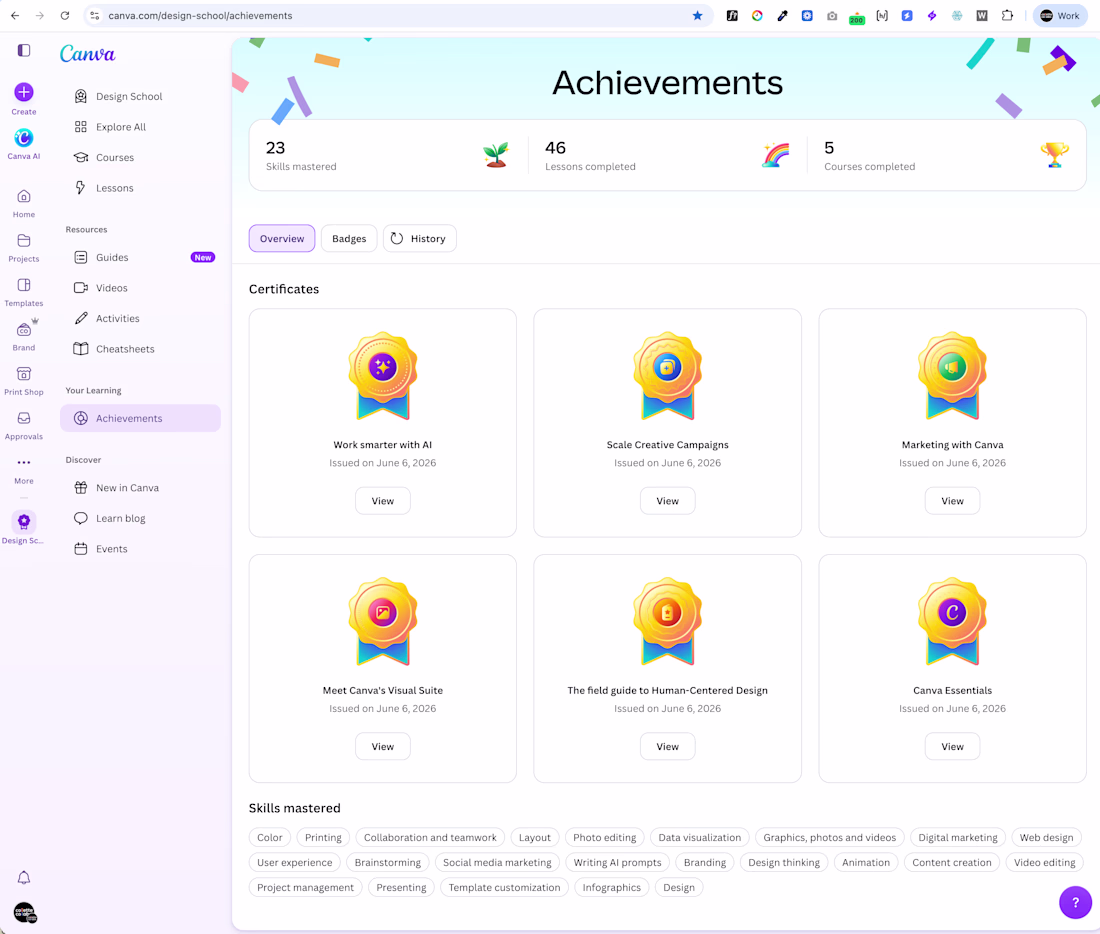Click the Writing AI prompts chip

[x=617, y=862]
